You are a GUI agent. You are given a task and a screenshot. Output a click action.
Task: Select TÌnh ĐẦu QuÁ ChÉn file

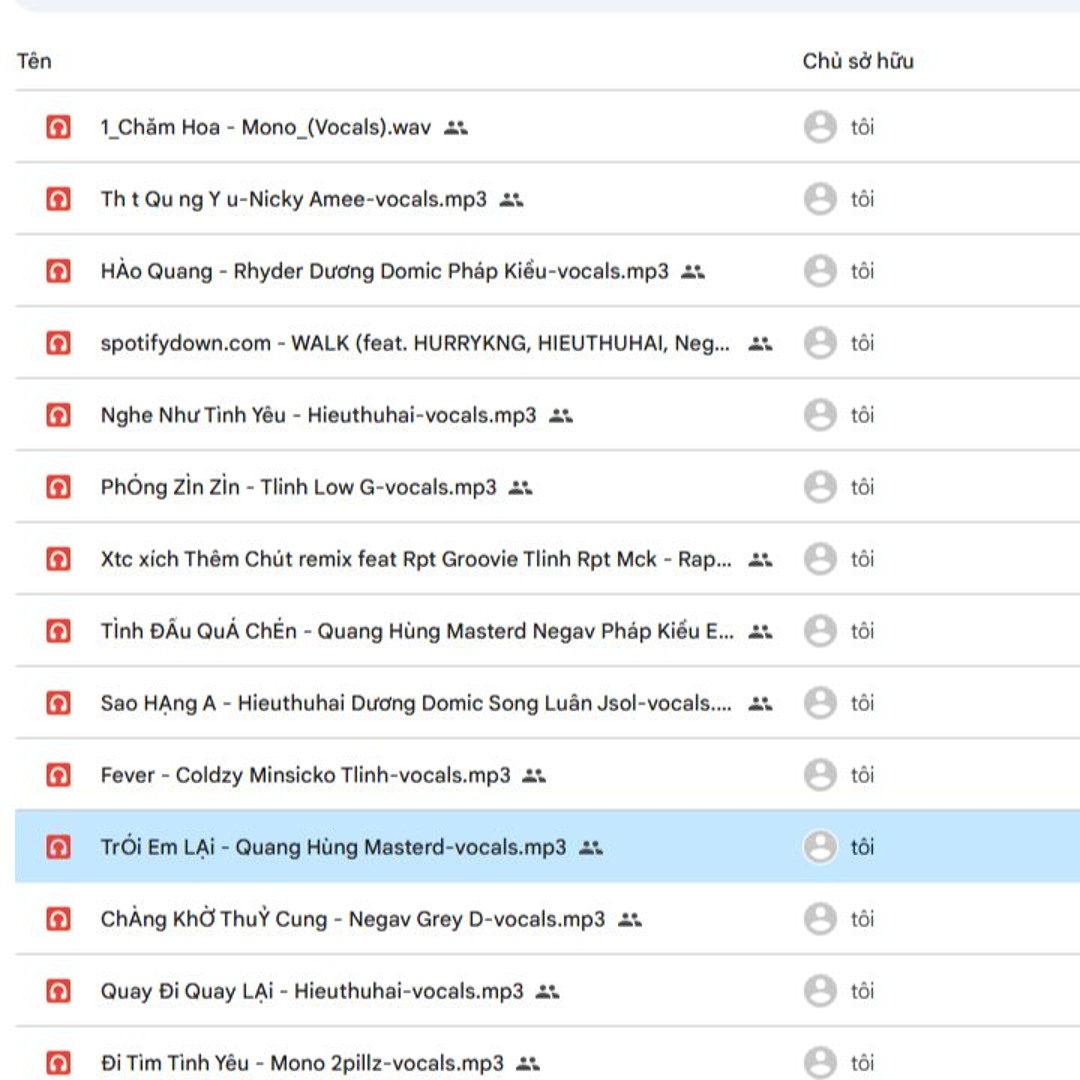point(416,631)
